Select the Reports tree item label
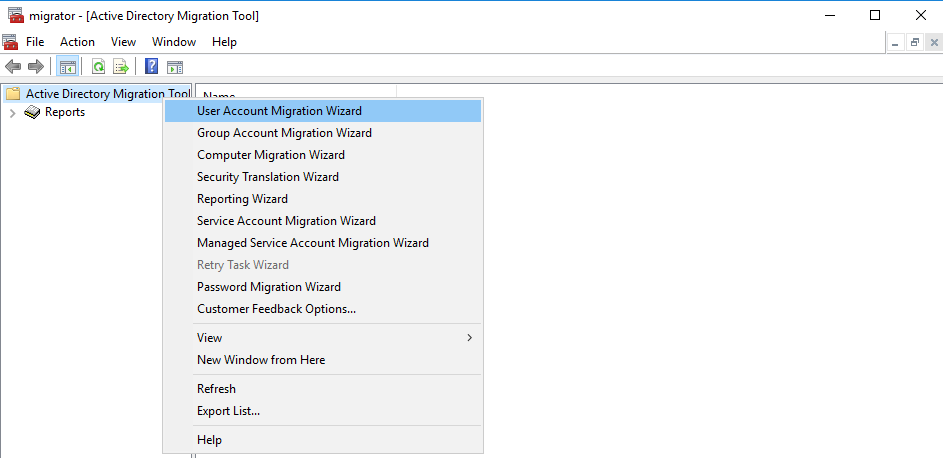The height and width of the screenshot is (458, 943). pyautogui.click(x=65, y=112)
